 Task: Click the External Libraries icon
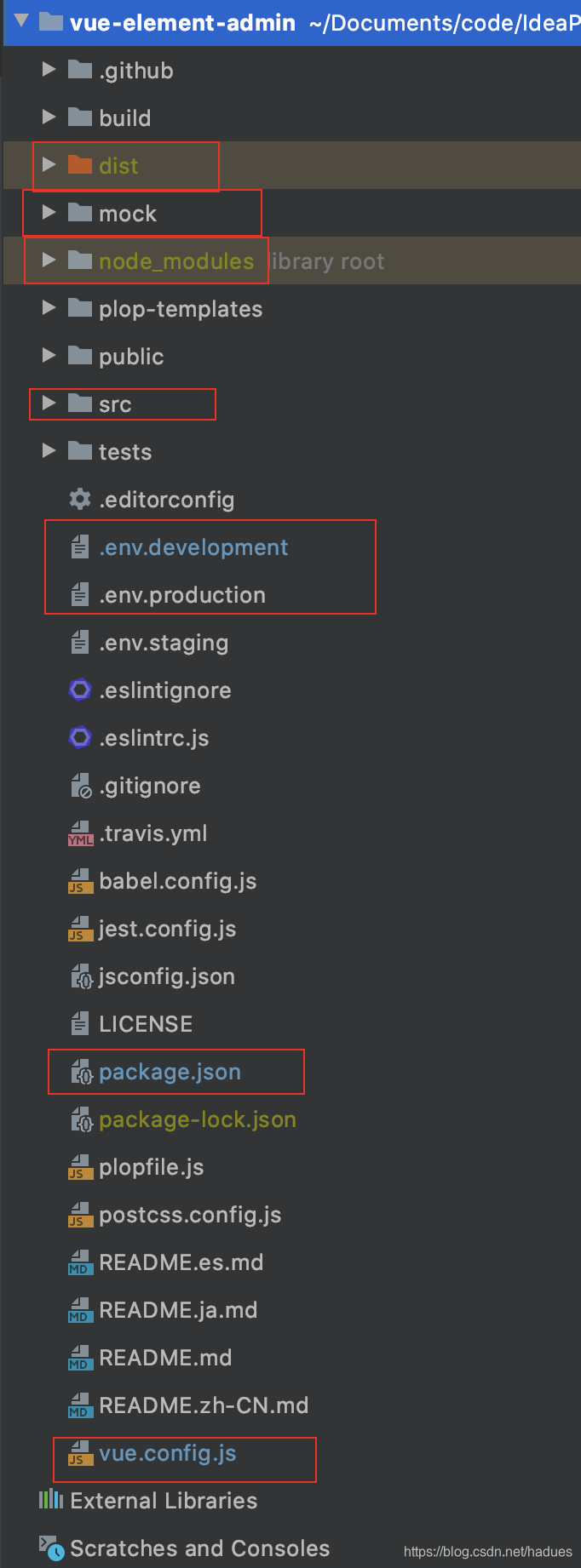tap(49, 1501)
